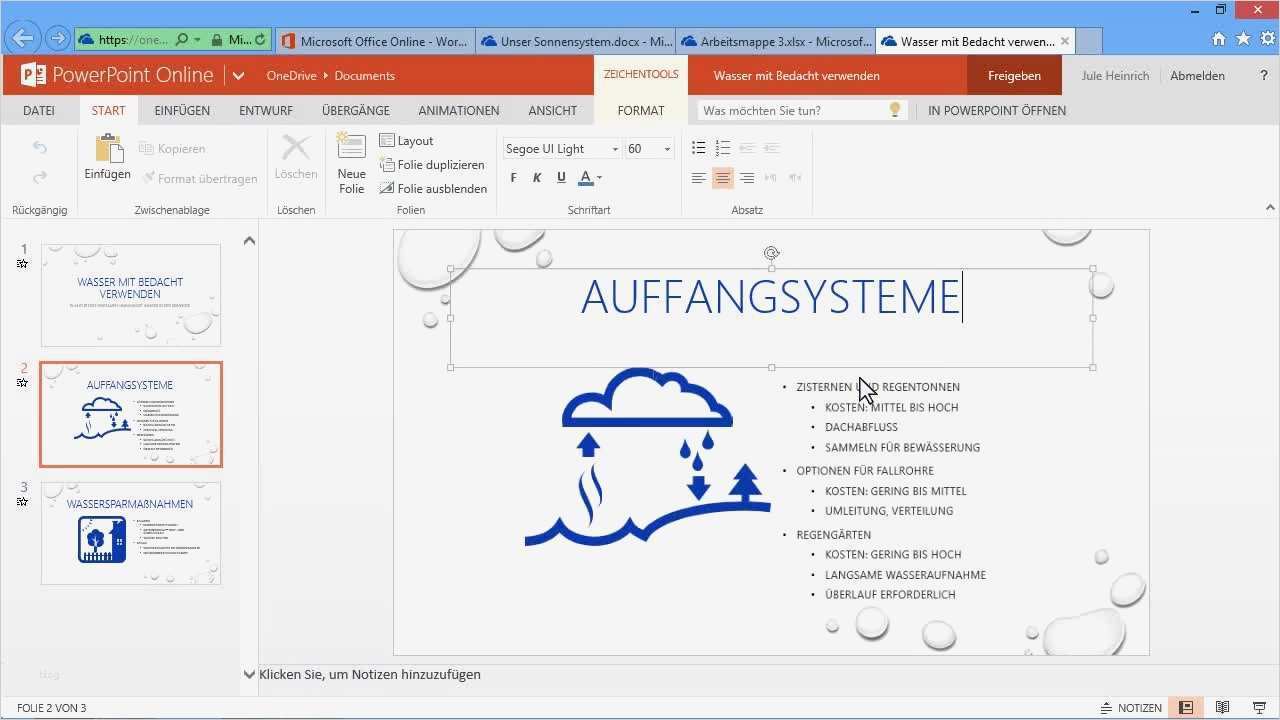Toggle bold formatting in the Schriftart group
This screenshot has width=1280, height=720.
[513, 177]
